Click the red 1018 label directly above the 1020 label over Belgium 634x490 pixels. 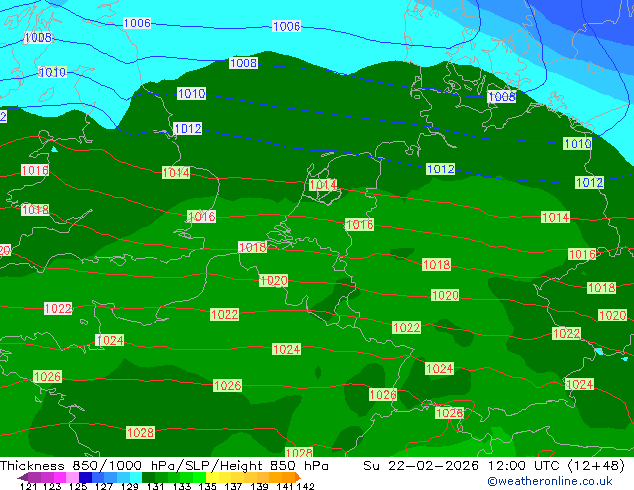tap(253, 247)
